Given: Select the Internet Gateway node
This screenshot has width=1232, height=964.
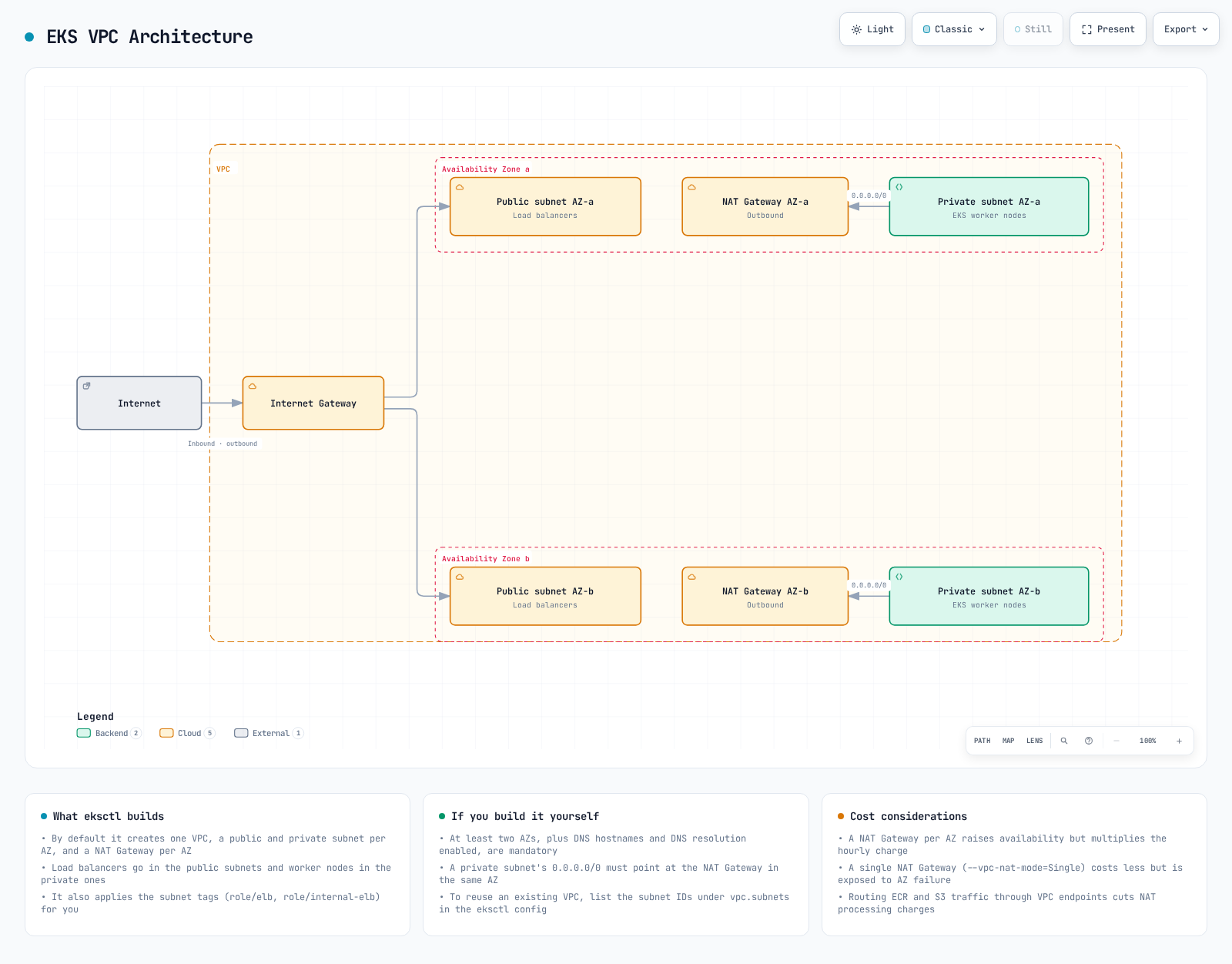Looking at the screenshot, I should tap(313, 403).
